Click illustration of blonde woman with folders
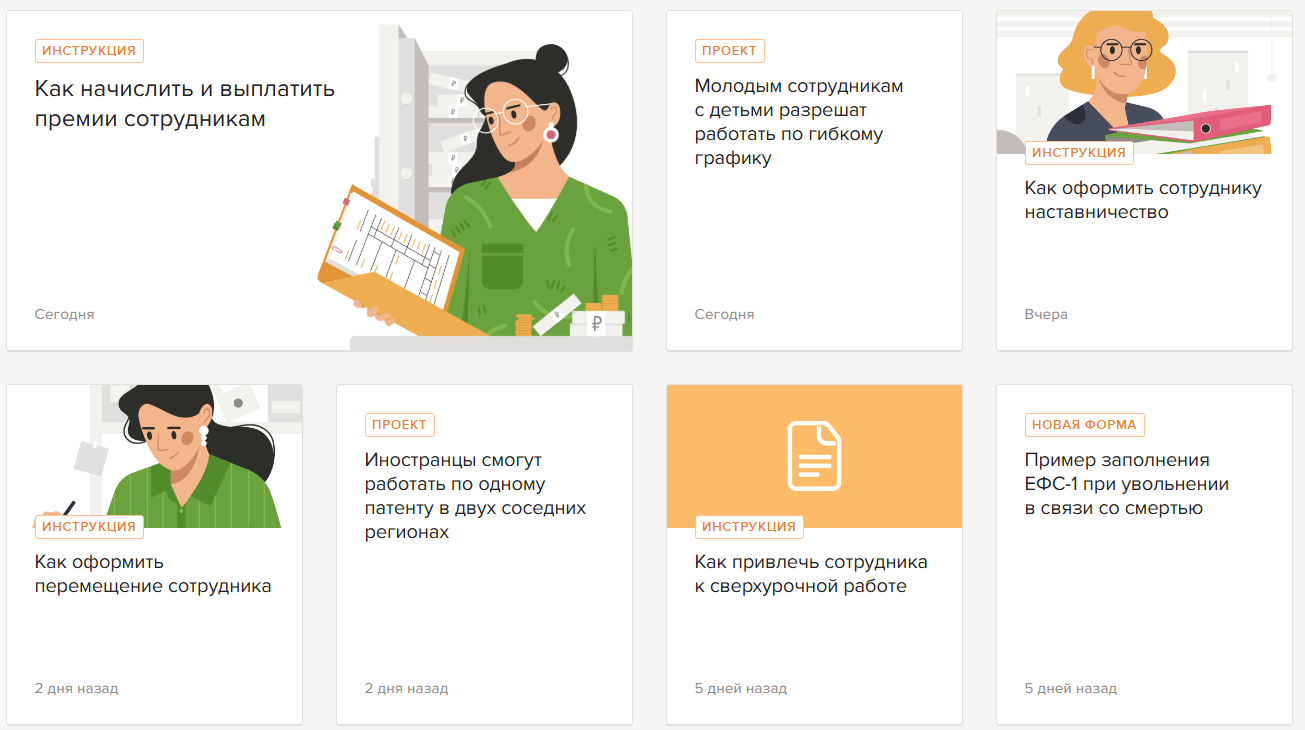Screen dimensions: 1305x730 click(1144, 82)
